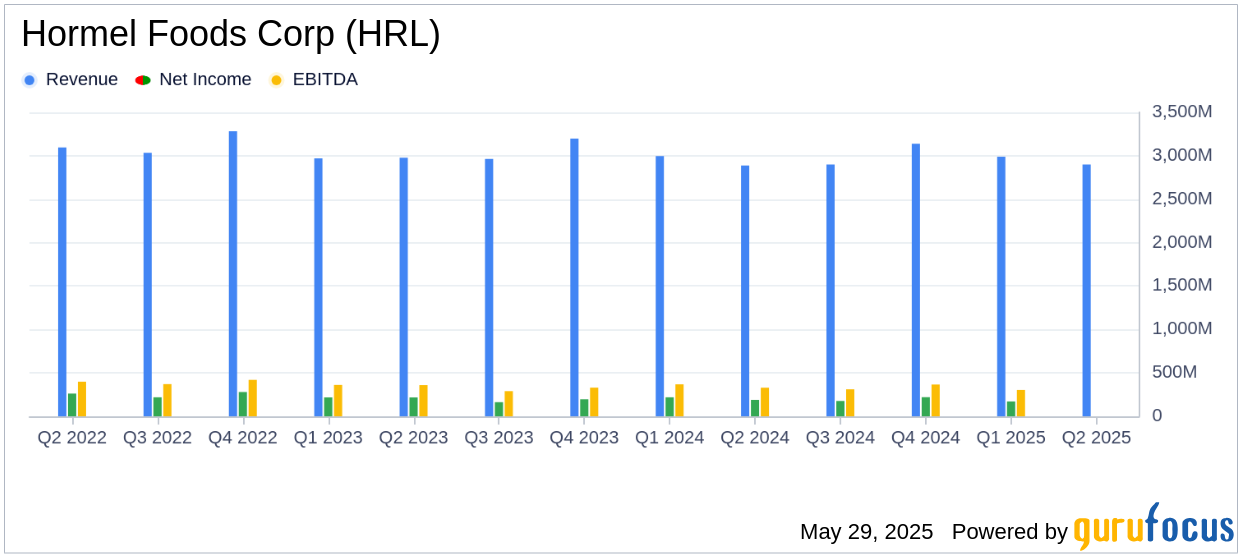The height and width of the screenshot is (557, 1242).
Task: Click the Q2 2022 axis label
Action: (x=72, y=438)
